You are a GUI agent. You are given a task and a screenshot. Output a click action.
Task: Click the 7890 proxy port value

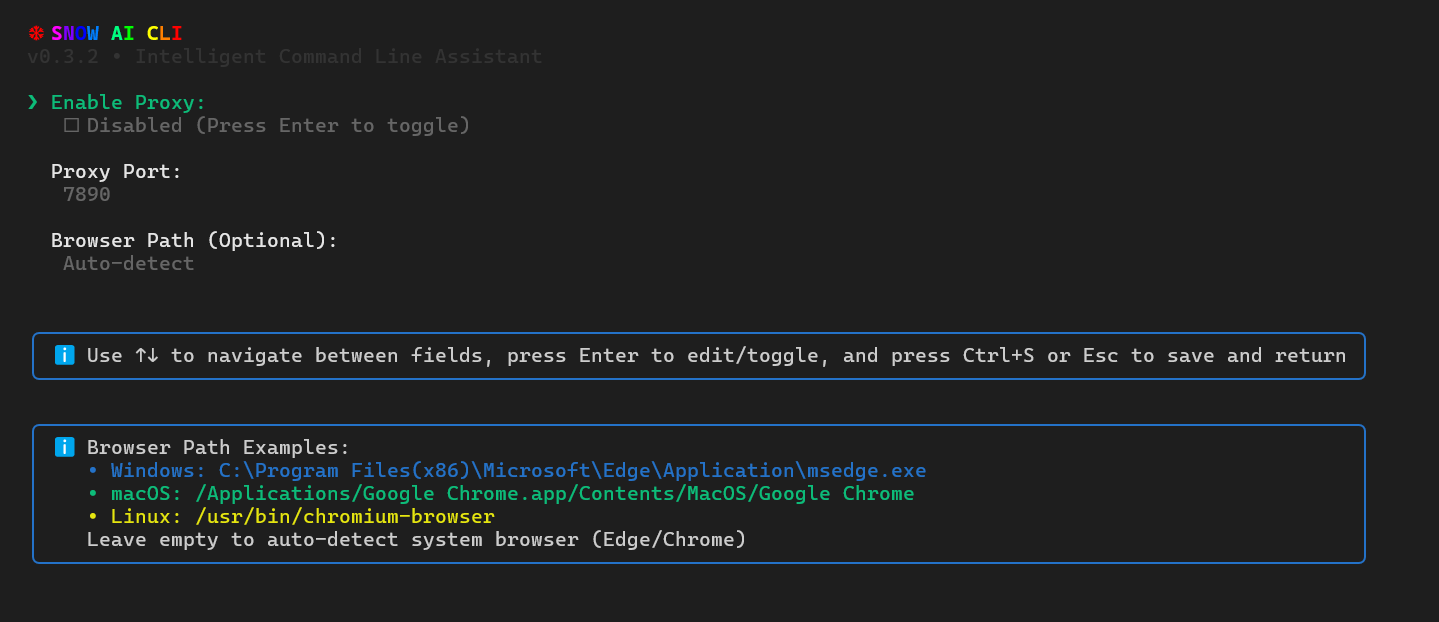87,194
